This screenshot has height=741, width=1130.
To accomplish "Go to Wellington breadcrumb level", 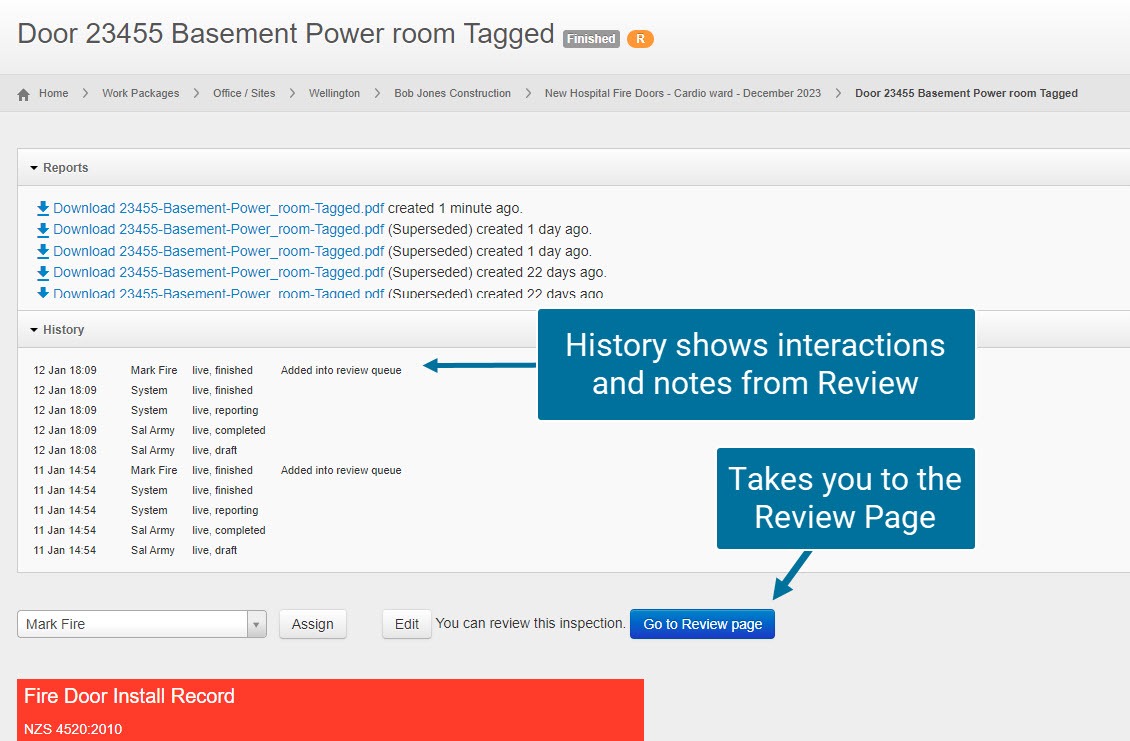I will 334,93.
